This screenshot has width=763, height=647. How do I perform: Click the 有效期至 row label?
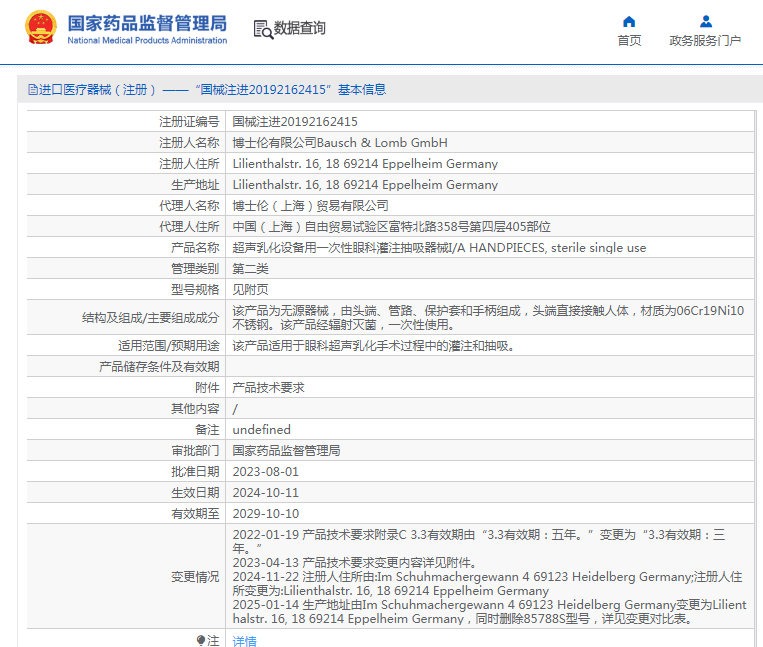pyautogui.click(x=195, y=514)
